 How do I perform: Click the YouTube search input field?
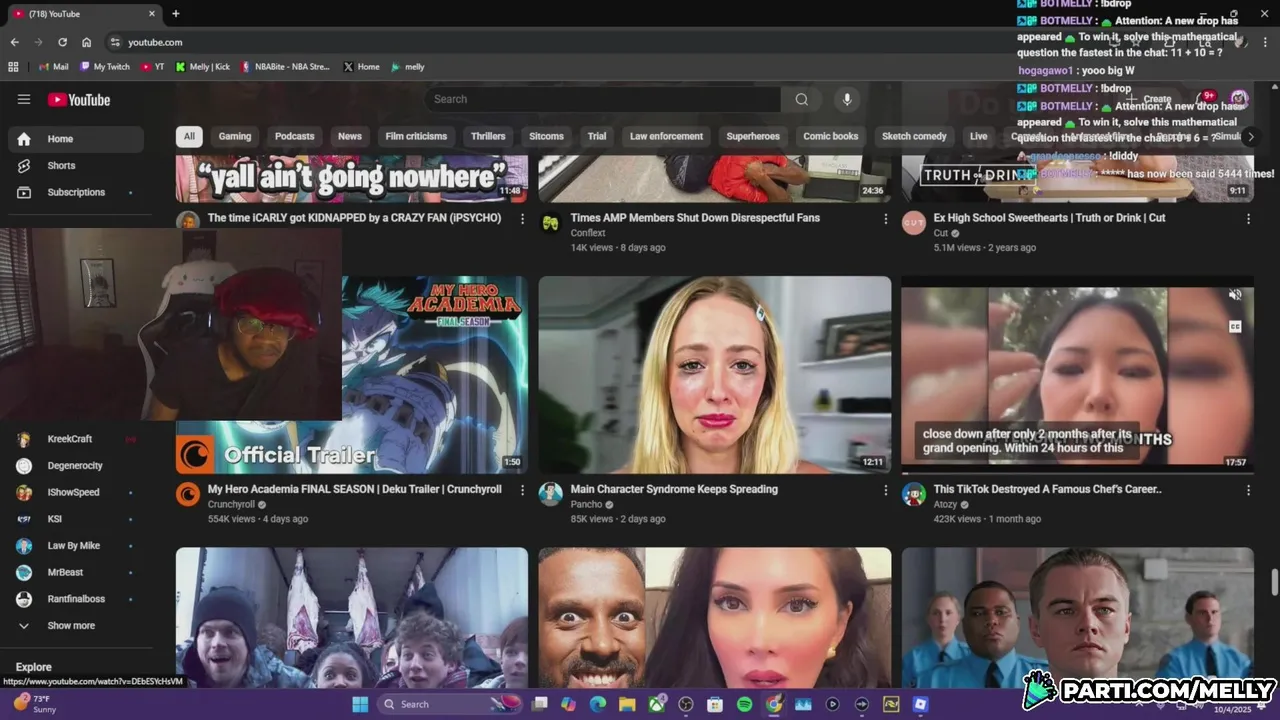tap(603, 99)
